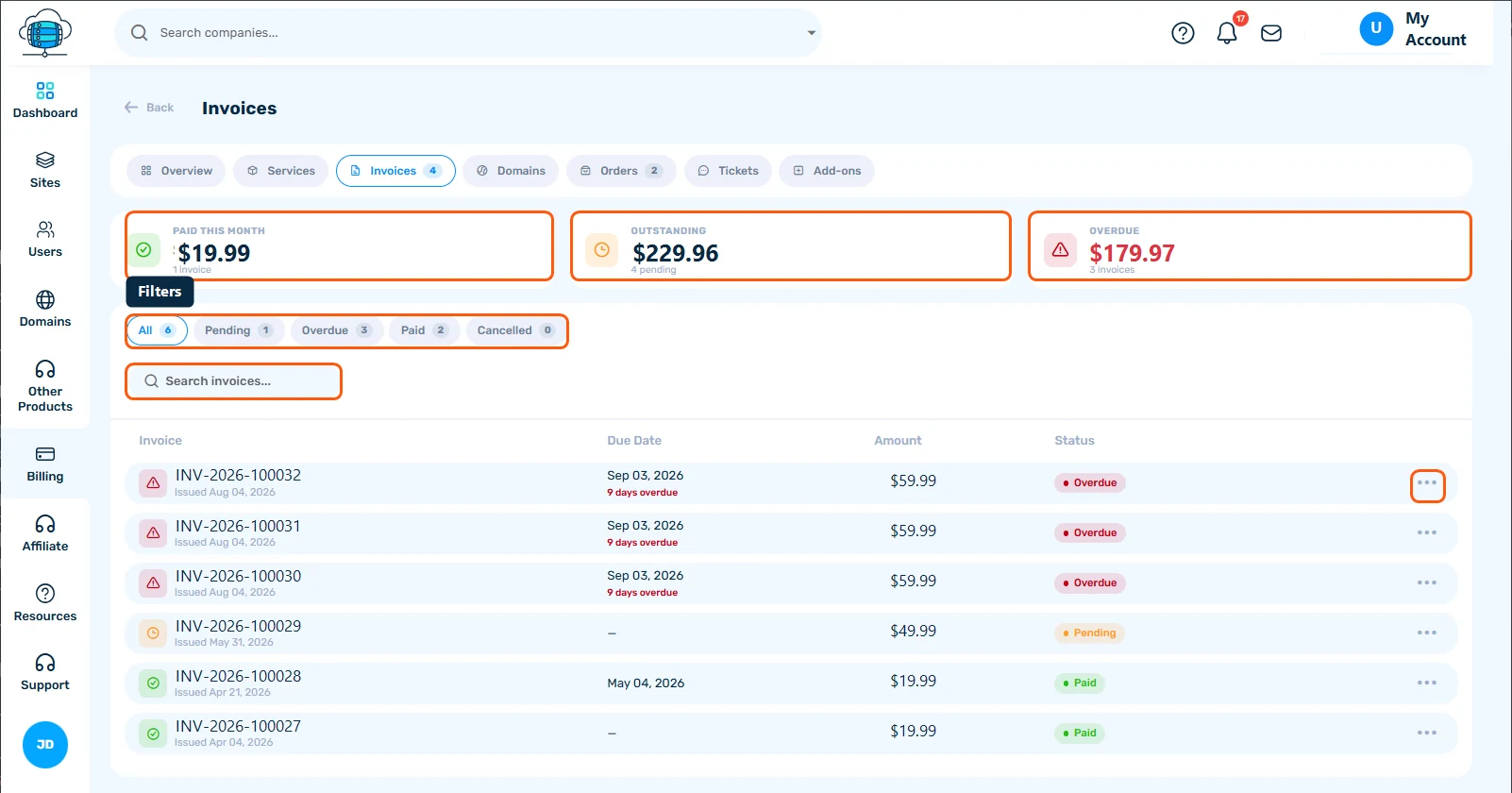Screen dimensions: 1512x793
Task: Select the All invoices filter
Action: [x=157, y=330]
